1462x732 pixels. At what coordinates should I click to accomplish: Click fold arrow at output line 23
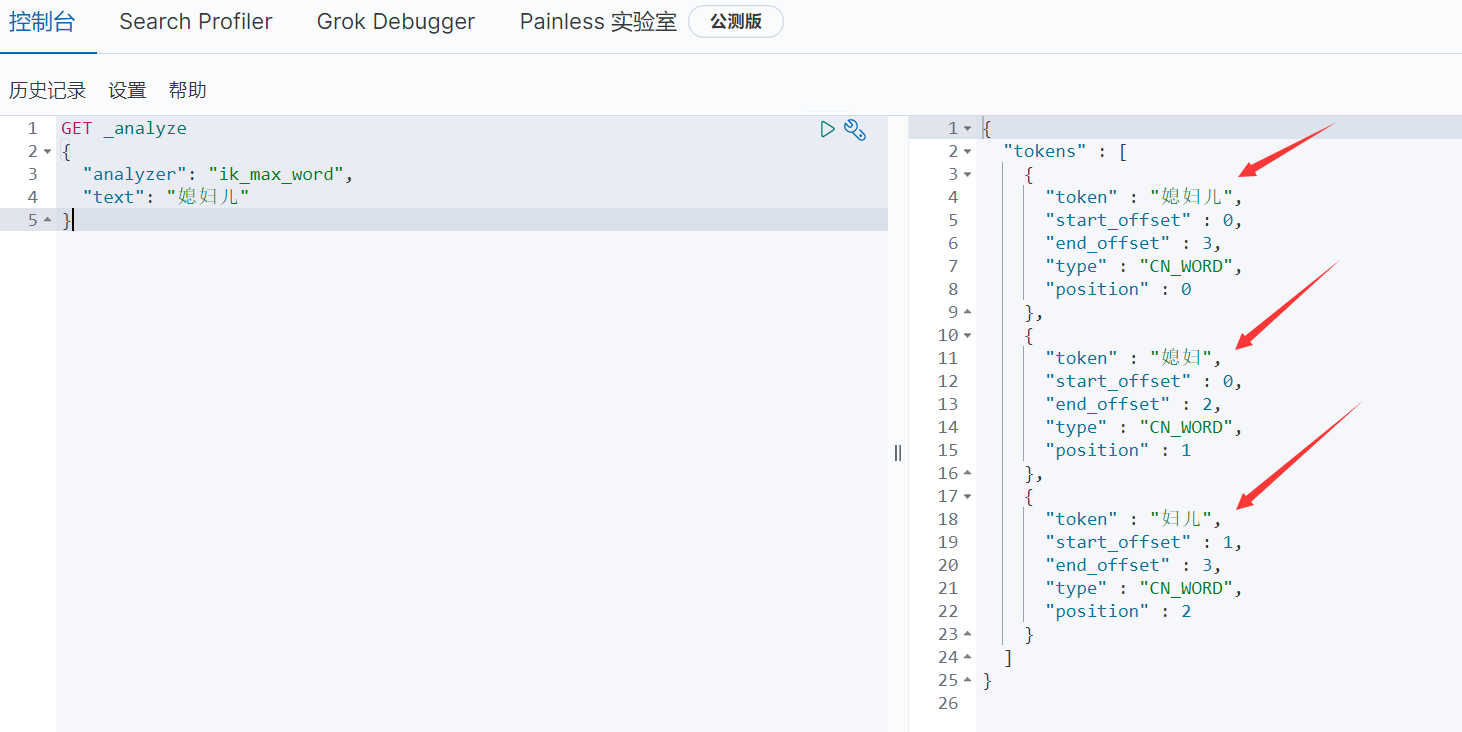click(x=967, y=634)
